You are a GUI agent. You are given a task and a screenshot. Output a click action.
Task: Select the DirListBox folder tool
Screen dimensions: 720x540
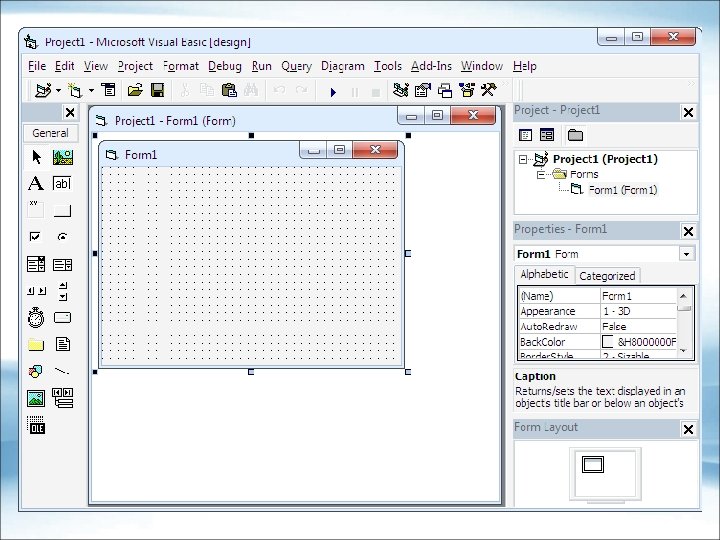tap(36, 344)
